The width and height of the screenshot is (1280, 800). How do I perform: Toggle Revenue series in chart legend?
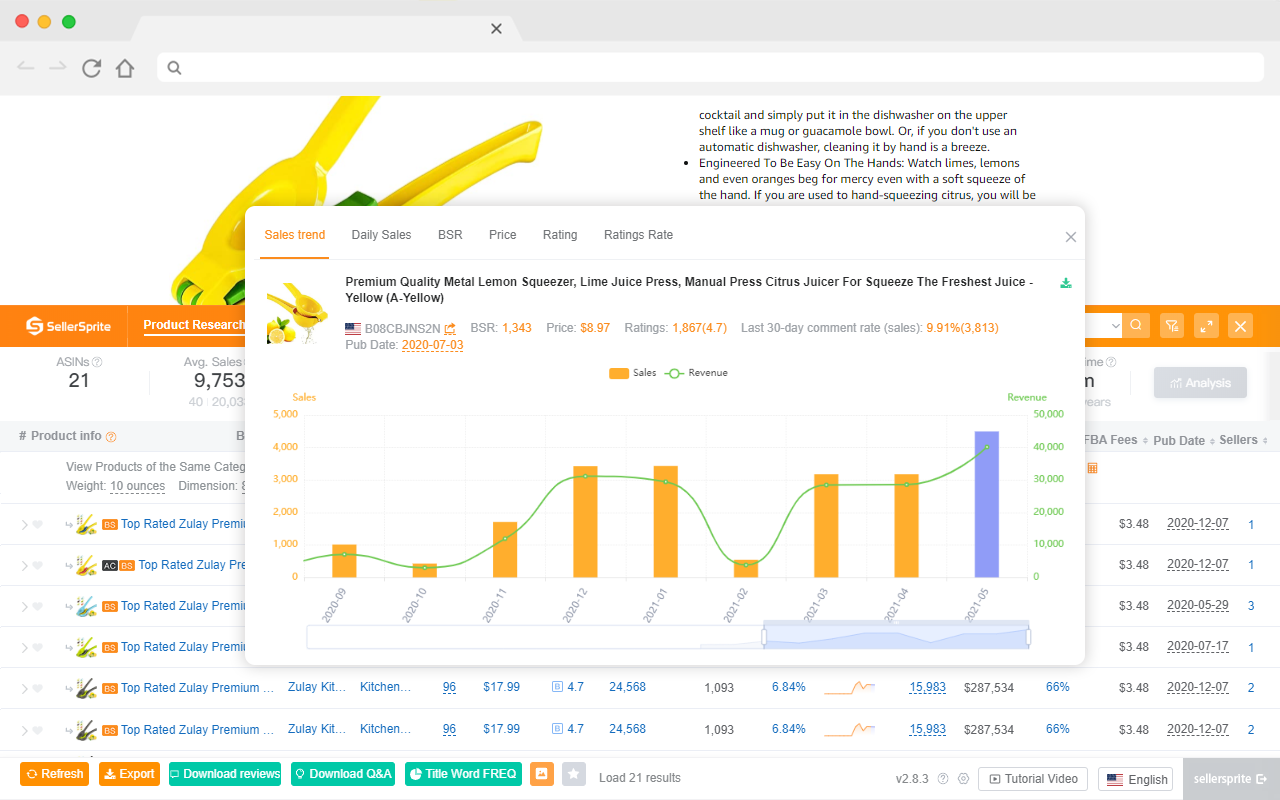pyautogui.click(x=697, y=373)
